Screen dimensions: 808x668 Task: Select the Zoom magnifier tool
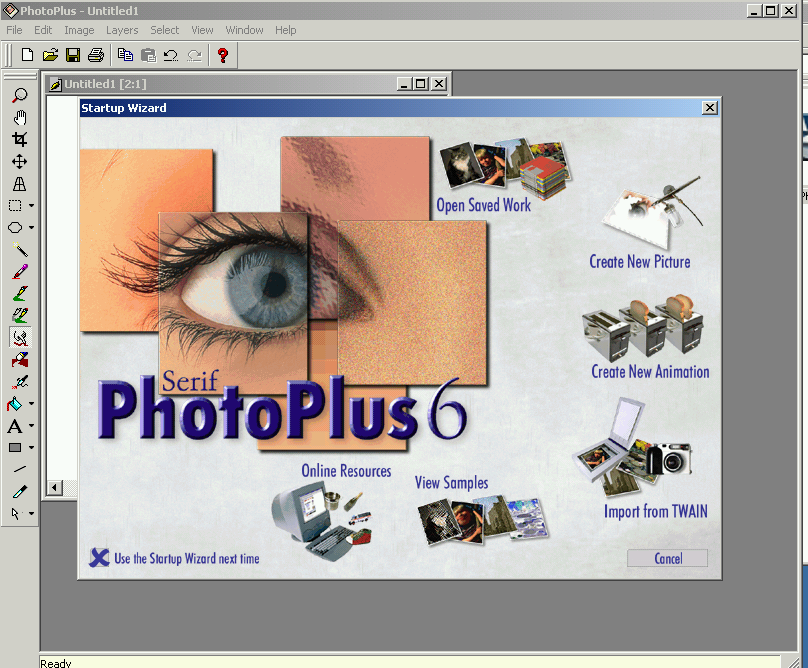tap(20, 95)
